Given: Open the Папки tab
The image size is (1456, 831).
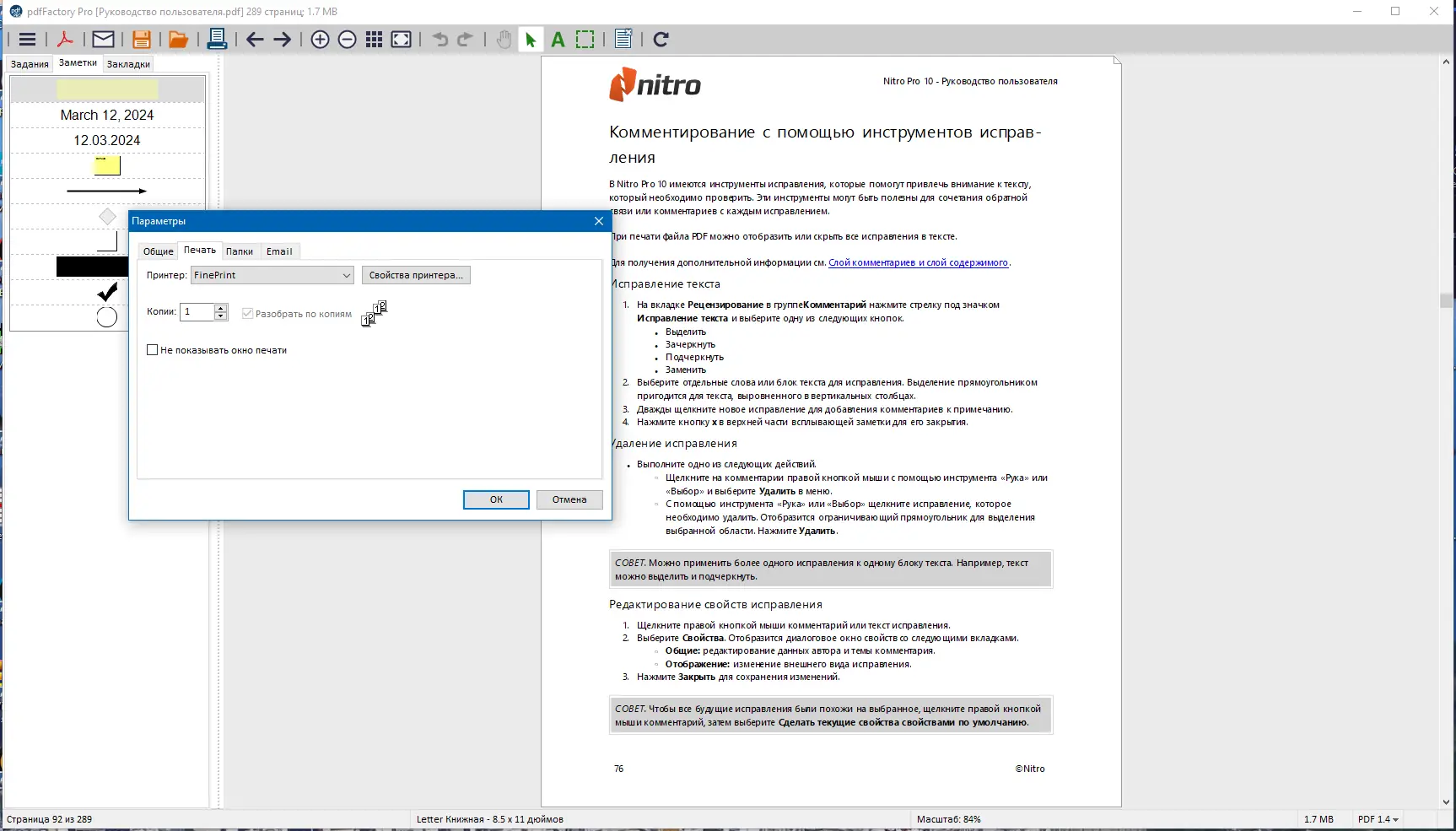Looking at the screenshot, I should point(240,251).
